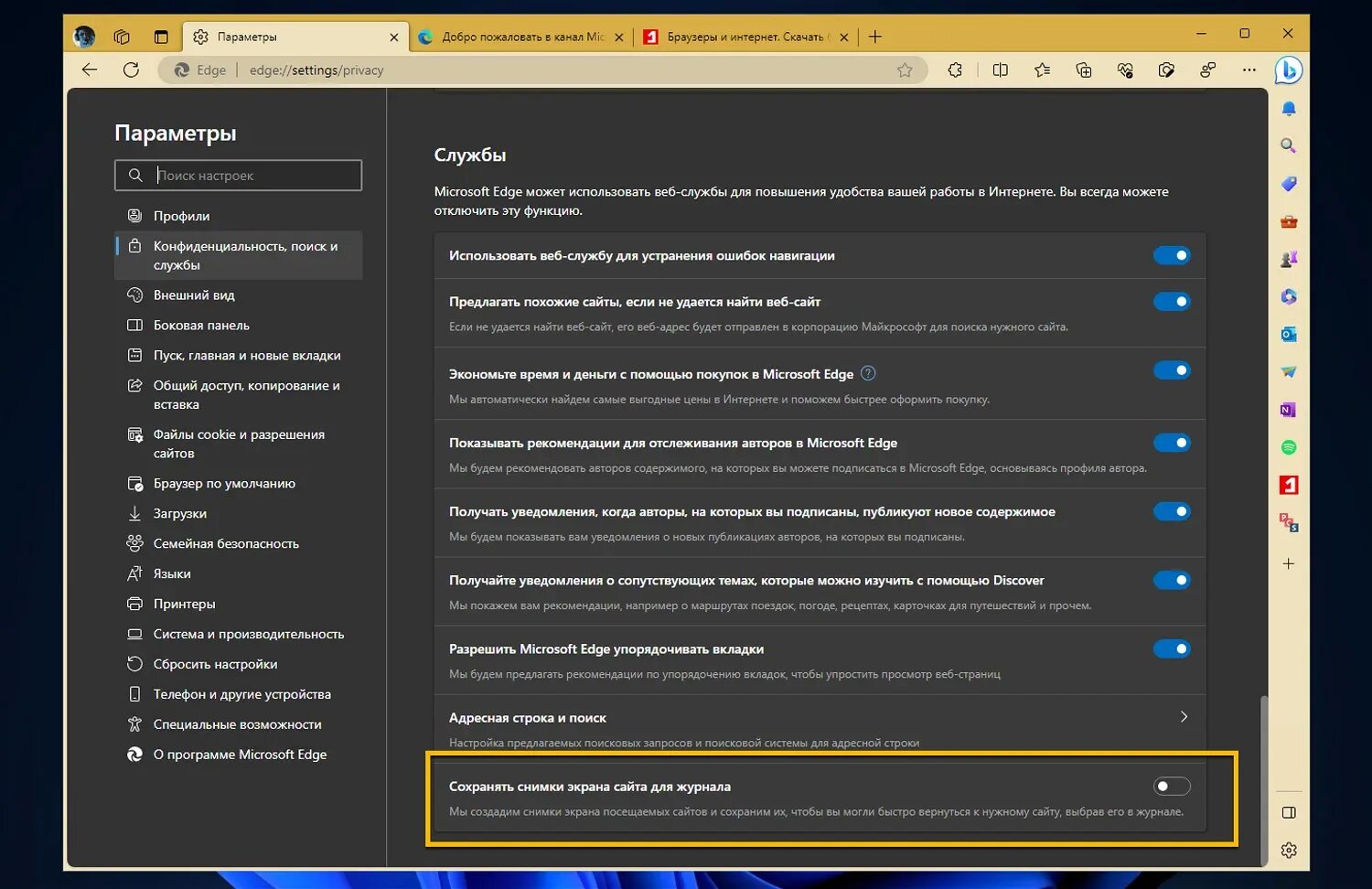Viewport: 1372px width, 889px height.
Task: Open Семейная безопасность section
Action: click(239, 543)
